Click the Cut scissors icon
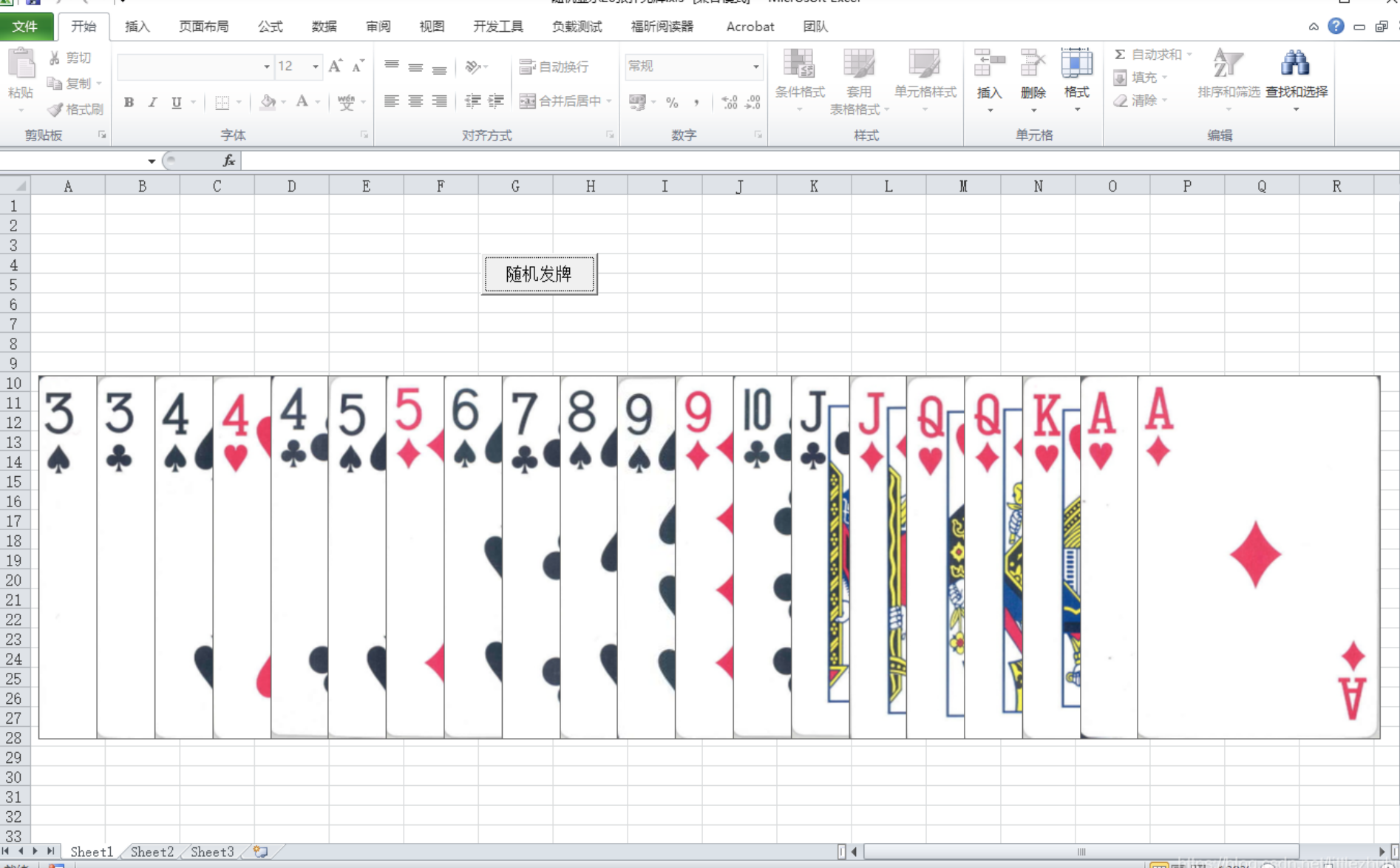 tap(54, 58)
